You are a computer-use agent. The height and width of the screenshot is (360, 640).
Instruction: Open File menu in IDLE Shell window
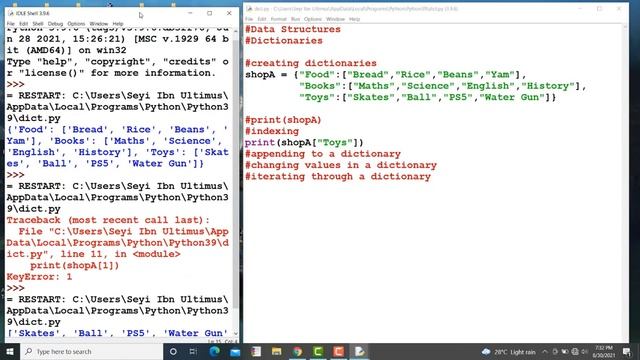pos(11,24)
